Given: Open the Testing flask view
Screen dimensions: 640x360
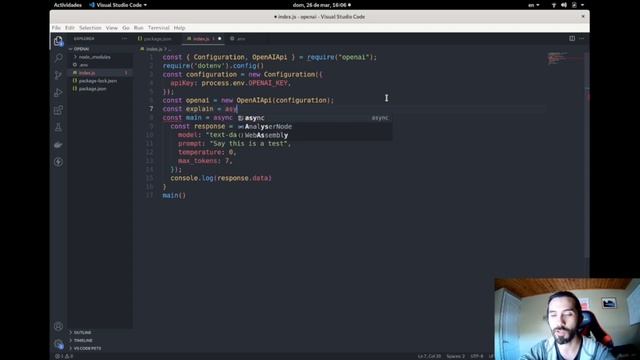Looking at the screenshot, I should point(58,127).
